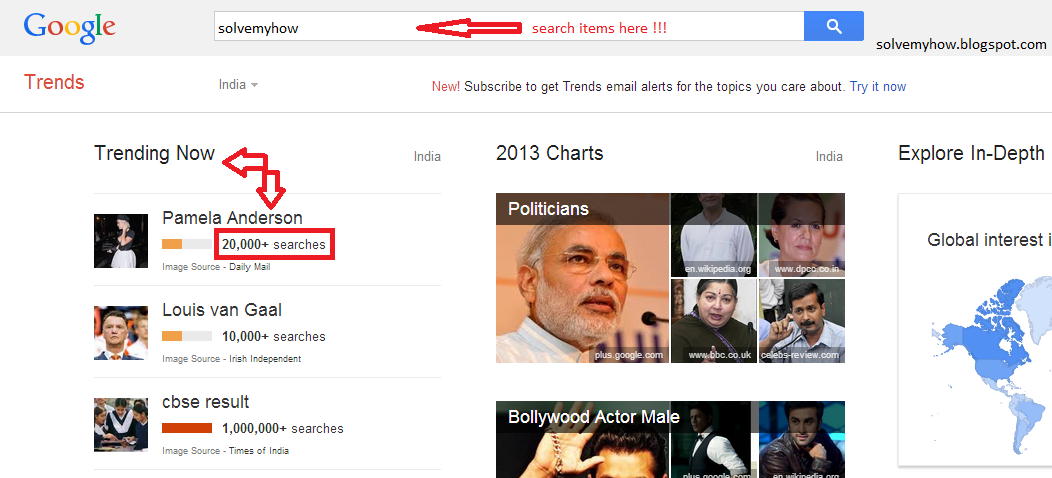This screenshot has width=1052, height=478.
Task: Click the Explore In-Depth heading
Action: [971, 154]
